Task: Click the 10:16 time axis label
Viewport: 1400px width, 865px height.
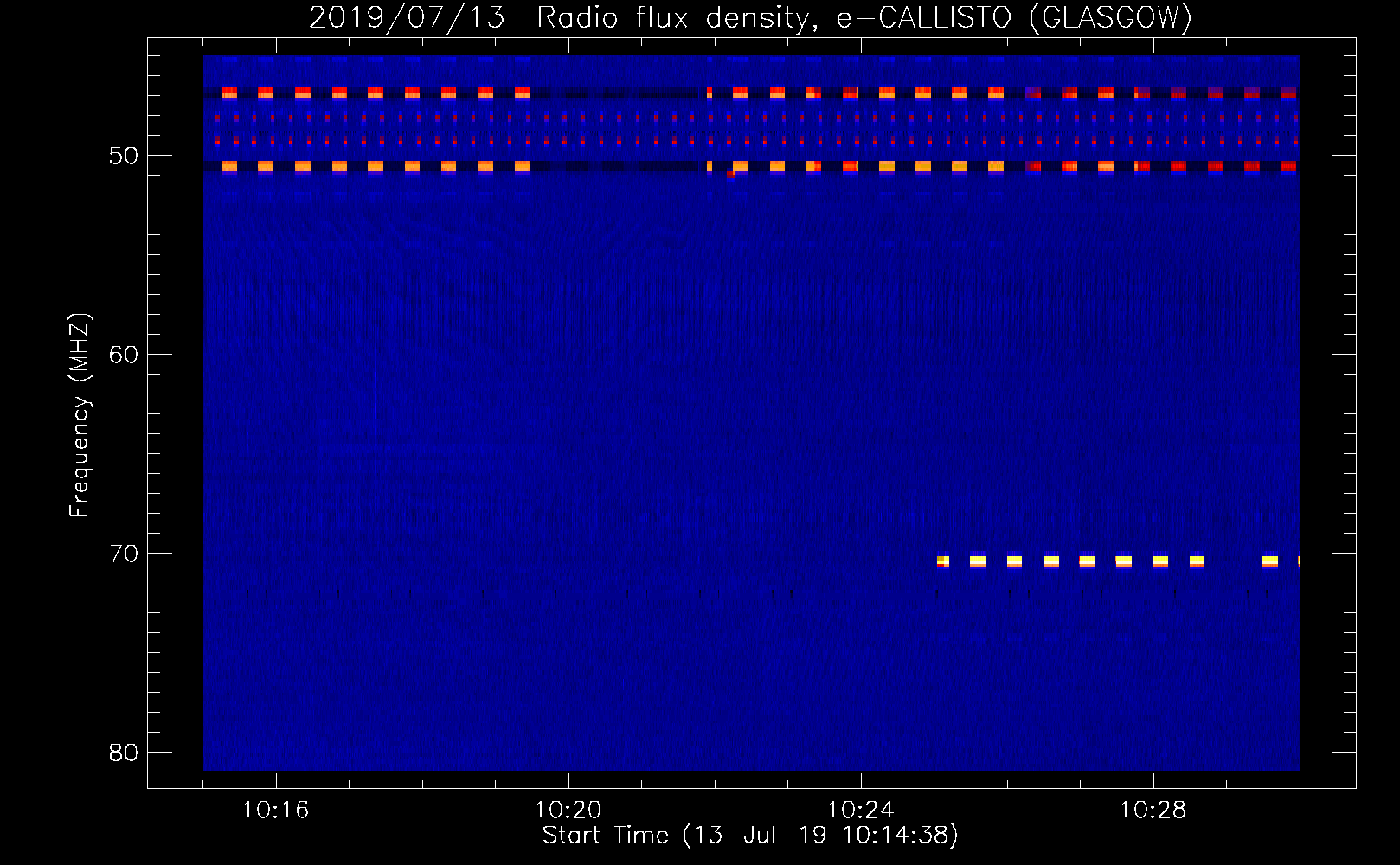Action: click(x=276, y=811)
